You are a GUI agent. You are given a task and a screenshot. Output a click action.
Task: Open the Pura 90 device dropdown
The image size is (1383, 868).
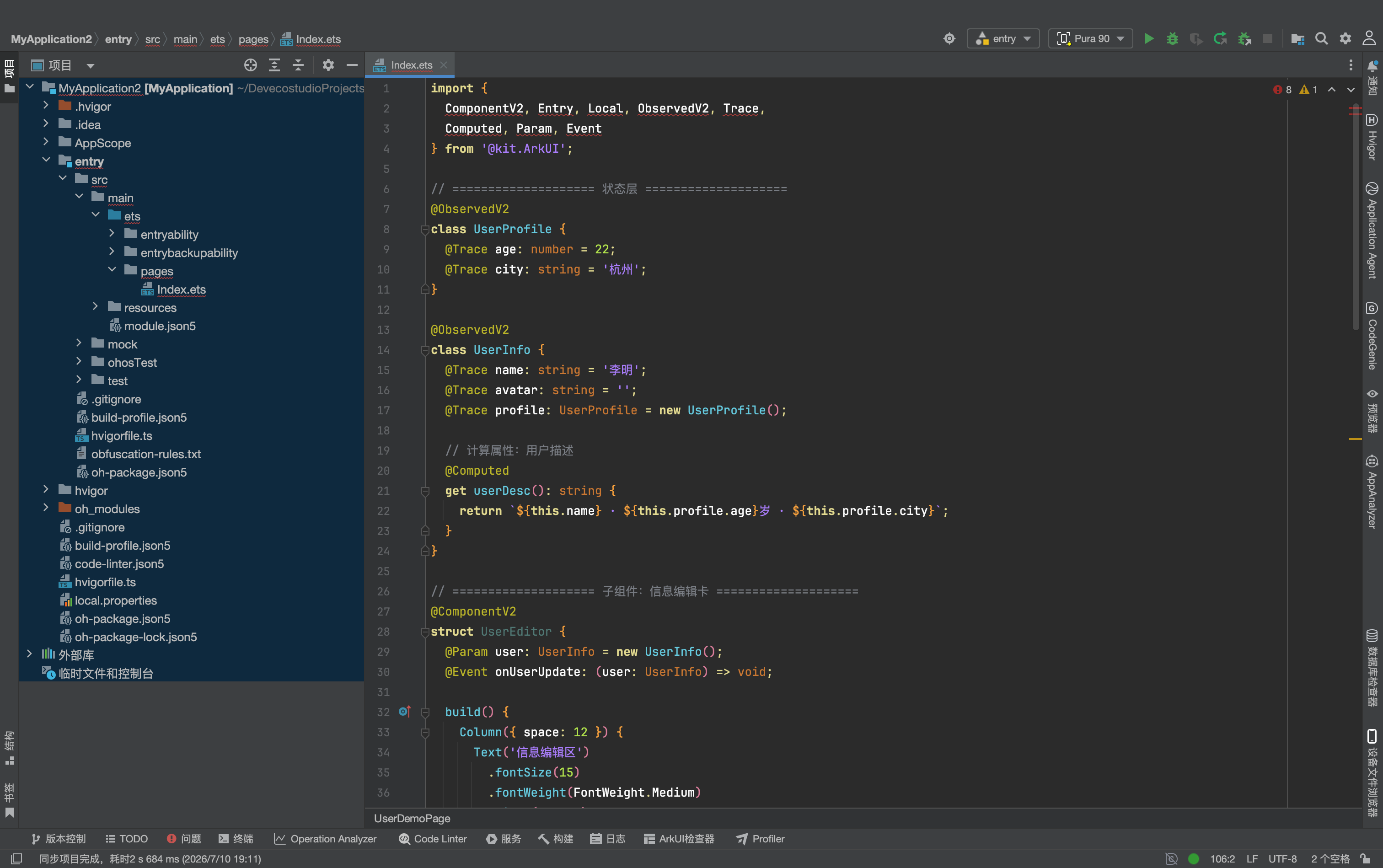[1090, 38]
